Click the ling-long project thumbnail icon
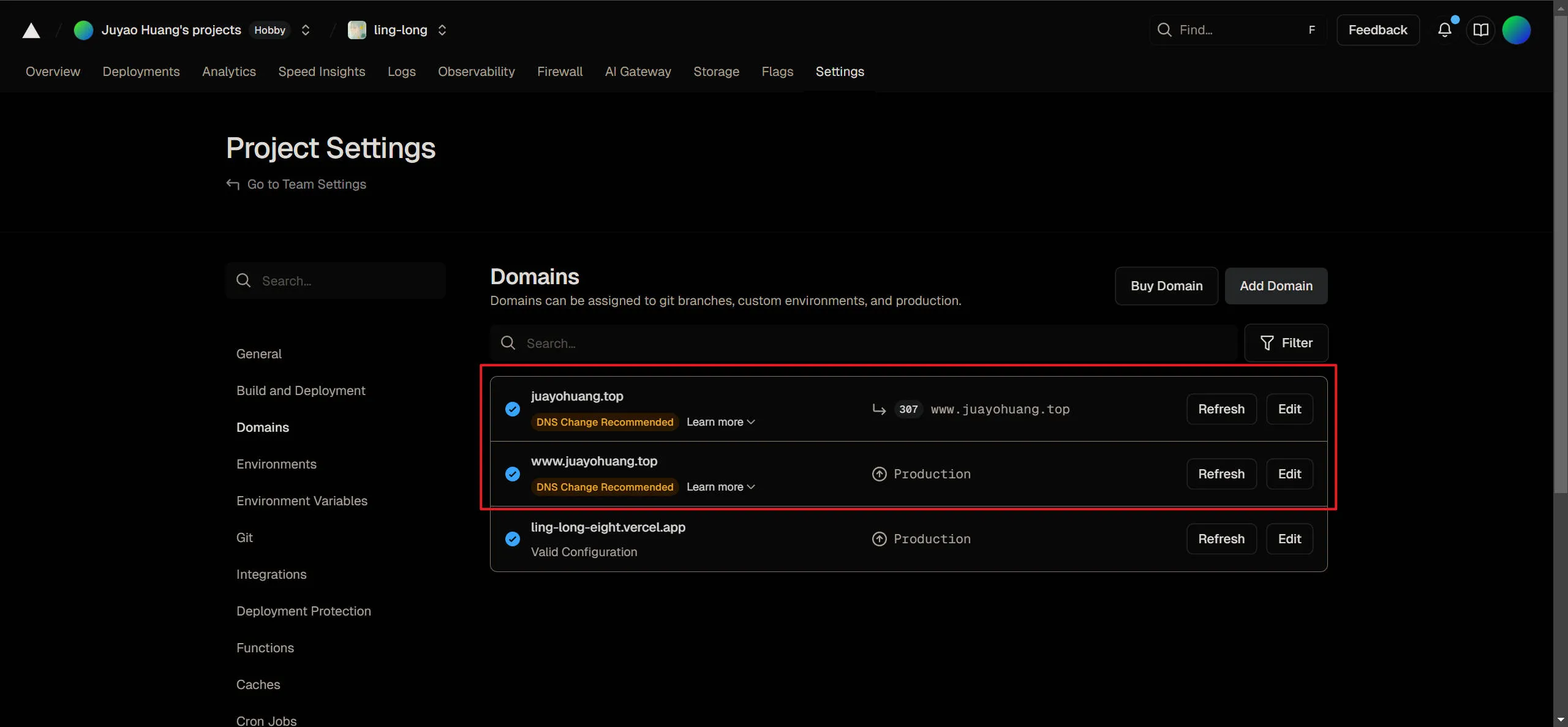1568x727 pixels. tap(357, 30)
